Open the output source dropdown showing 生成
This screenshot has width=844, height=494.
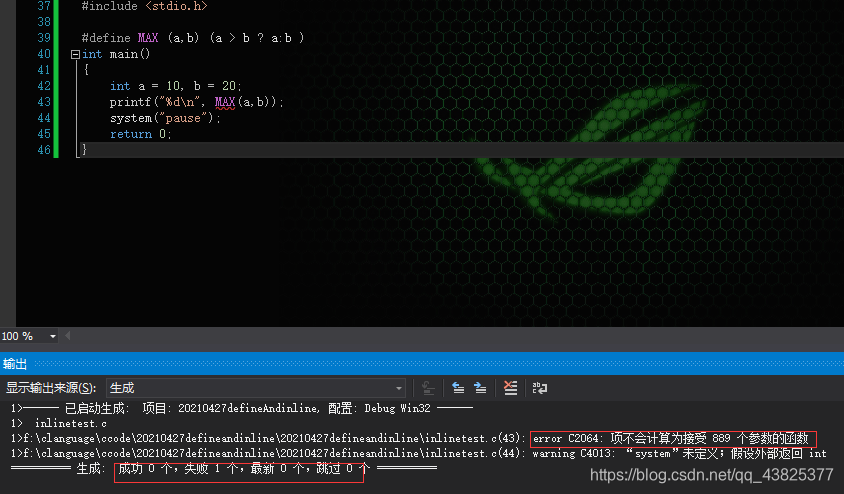tap(256, 388)
